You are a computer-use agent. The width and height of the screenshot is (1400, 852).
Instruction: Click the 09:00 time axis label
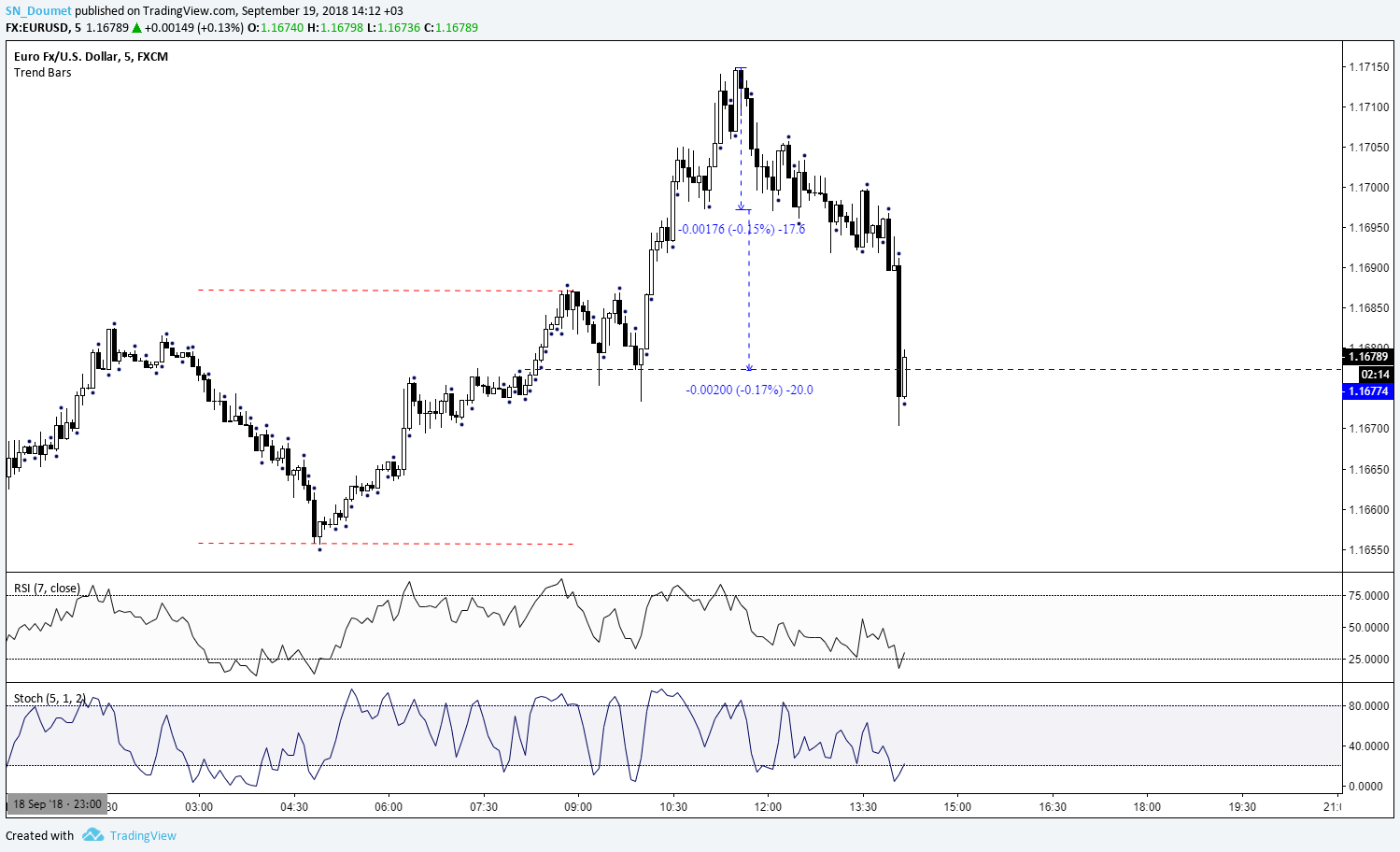(578, 807)
